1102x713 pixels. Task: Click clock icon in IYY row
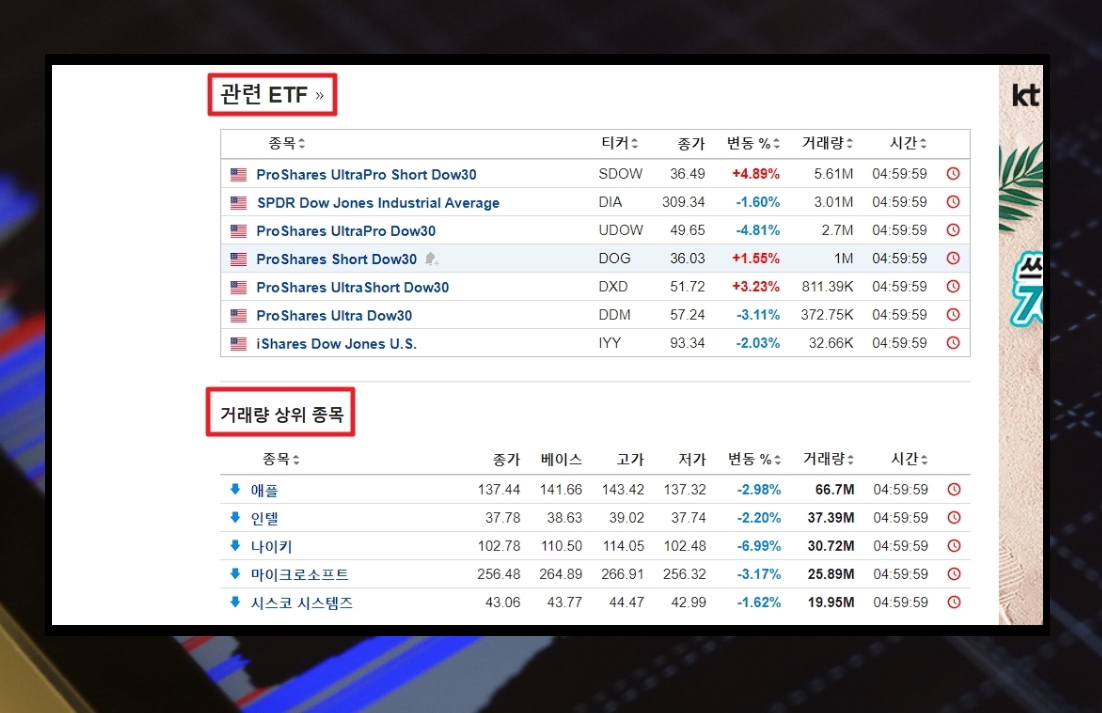click(953, 343)
